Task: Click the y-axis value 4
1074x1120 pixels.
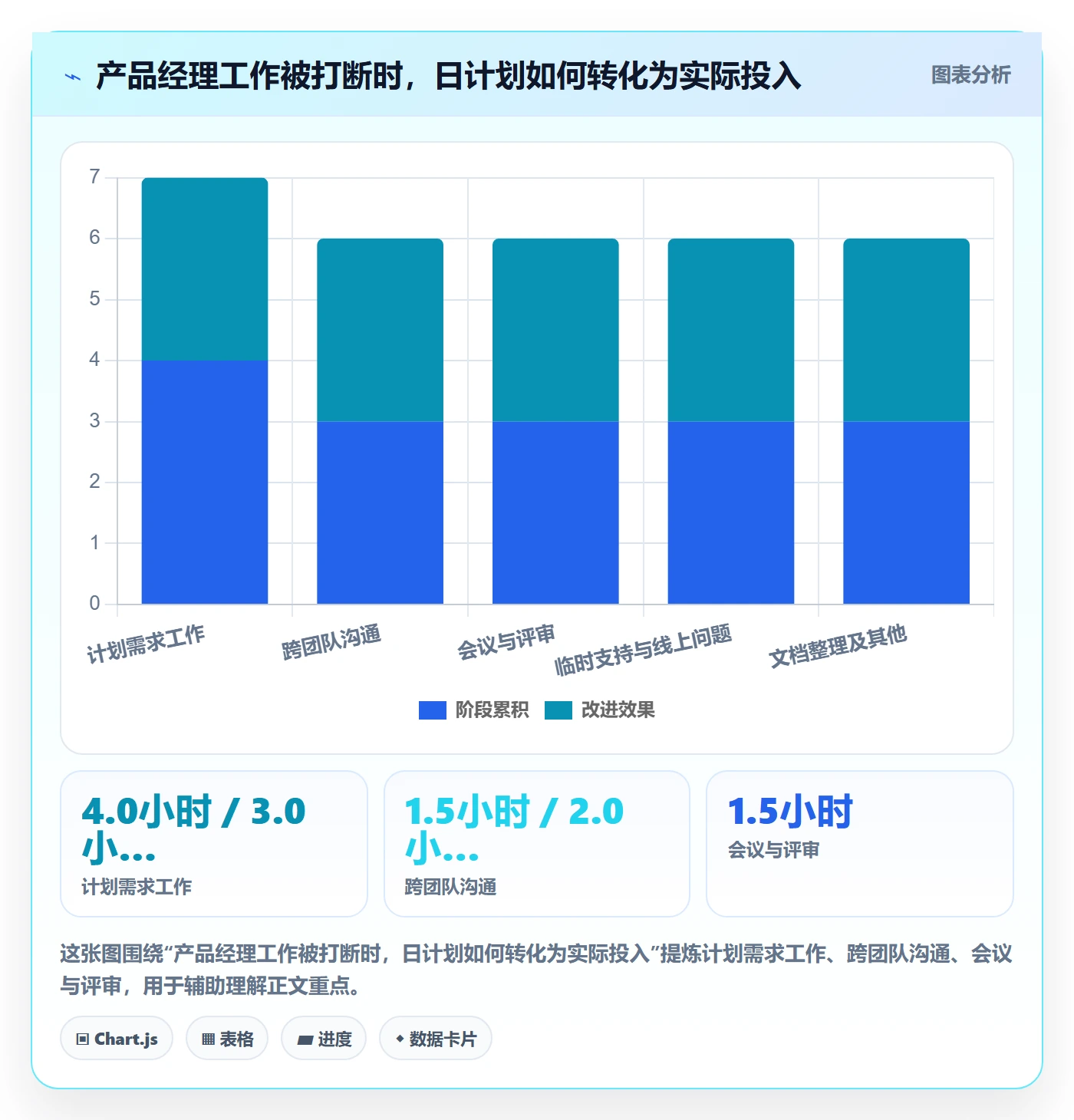Action: [x=94, y=360]
